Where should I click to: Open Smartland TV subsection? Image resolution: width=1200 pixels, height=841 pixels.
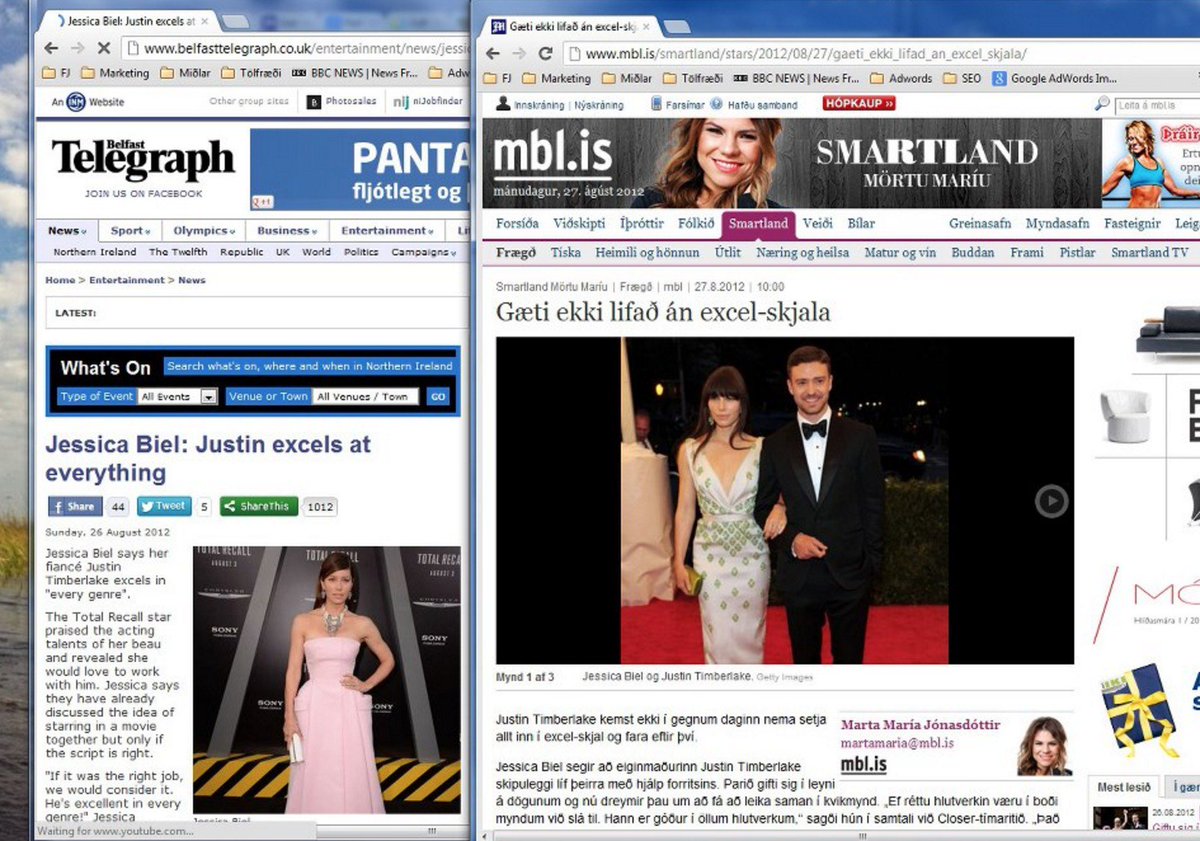tap(1150, 253)
